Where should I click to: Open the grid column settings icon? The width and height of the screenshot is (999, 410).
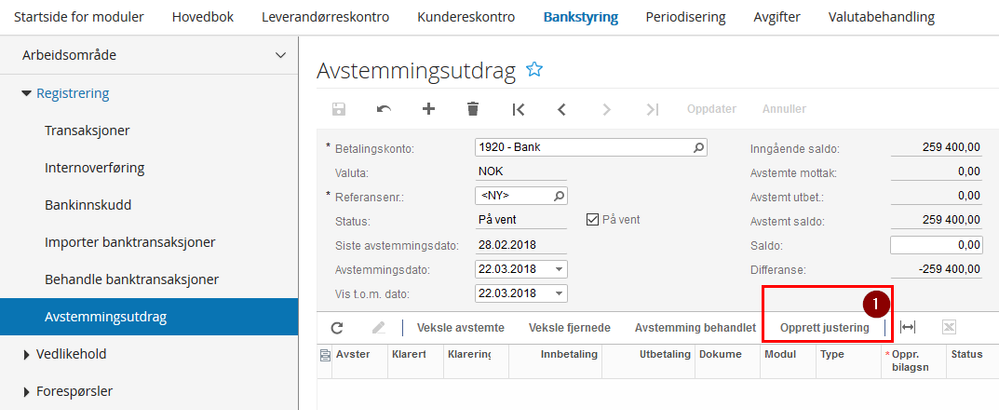coord(325,355)
